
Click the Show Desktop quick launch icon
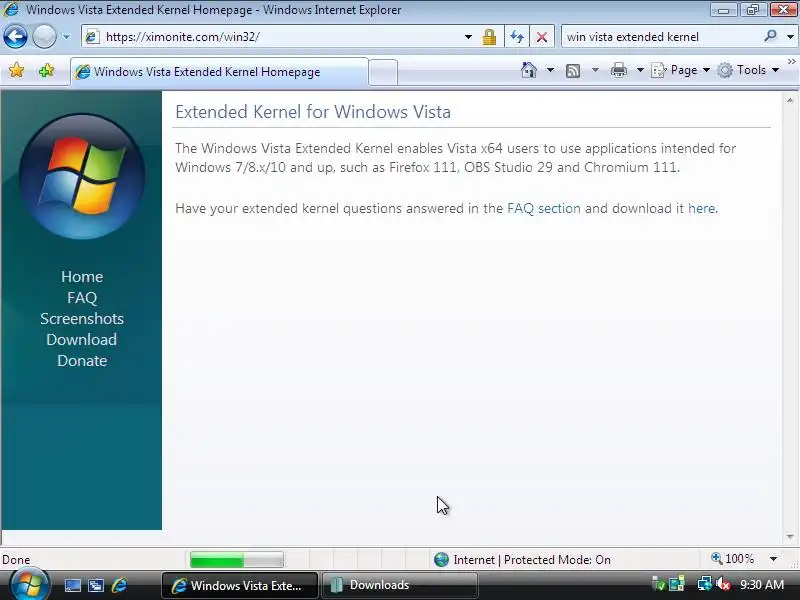(72, 585)
